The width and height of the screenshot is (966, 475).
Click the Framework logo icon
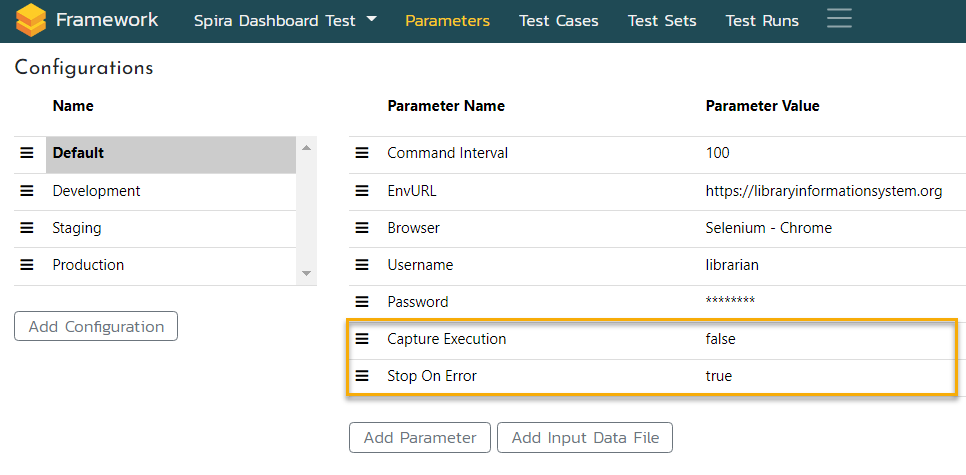click(x=31, y=20)
